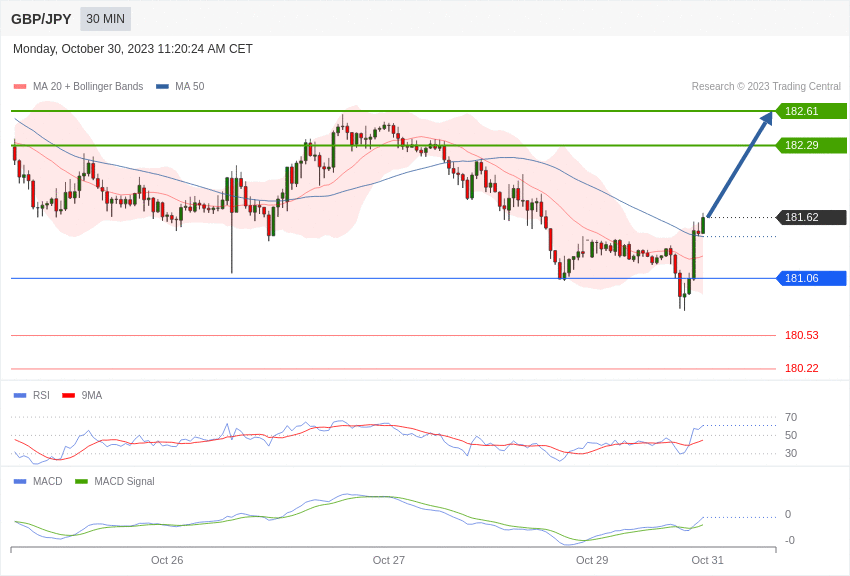The image size is (850, 576).
Task: Click the 9MA legend swatch
Action: click(69, 396)
